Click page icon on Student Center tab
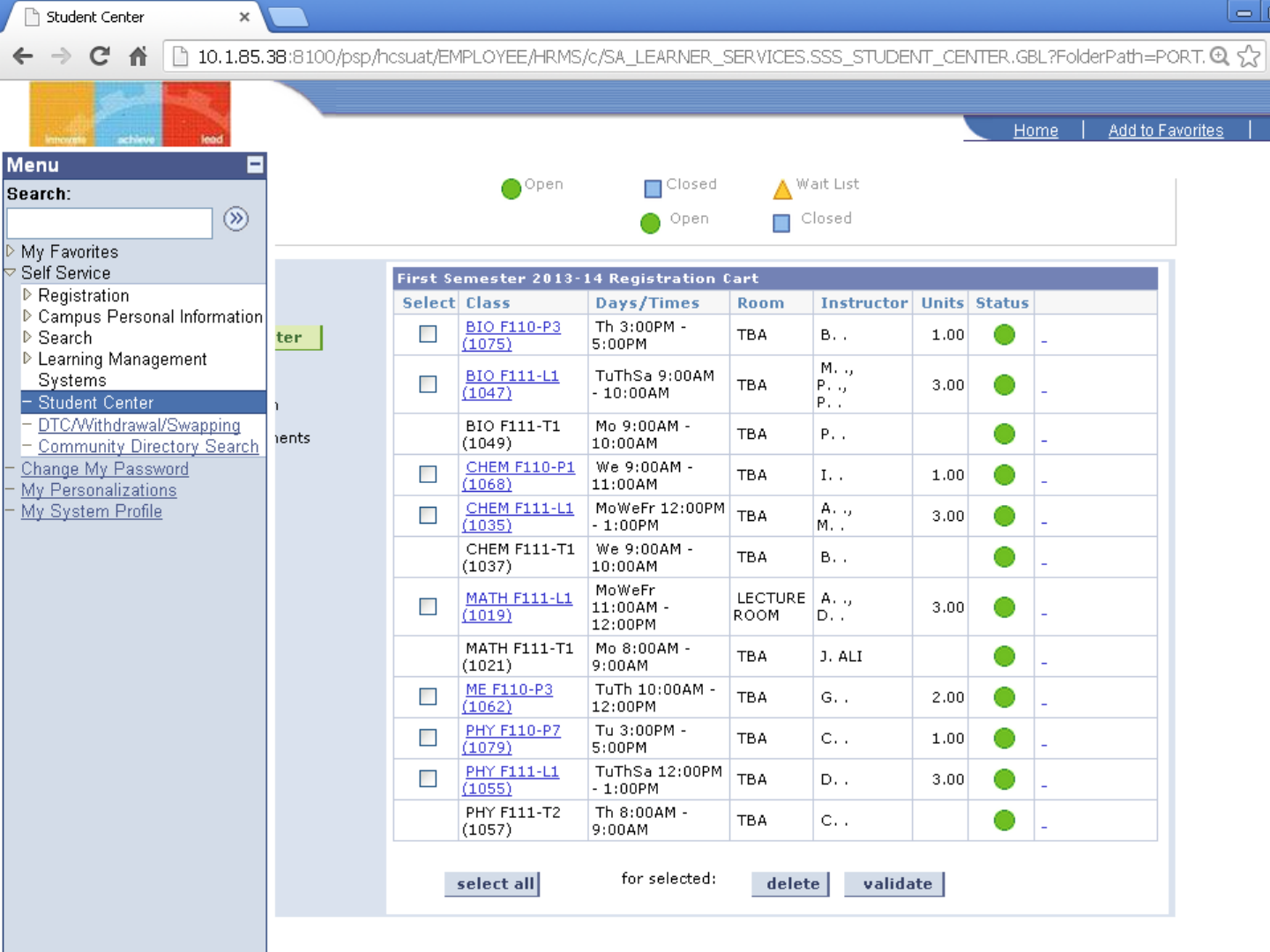1270x952 pixels. coord(32,17)
